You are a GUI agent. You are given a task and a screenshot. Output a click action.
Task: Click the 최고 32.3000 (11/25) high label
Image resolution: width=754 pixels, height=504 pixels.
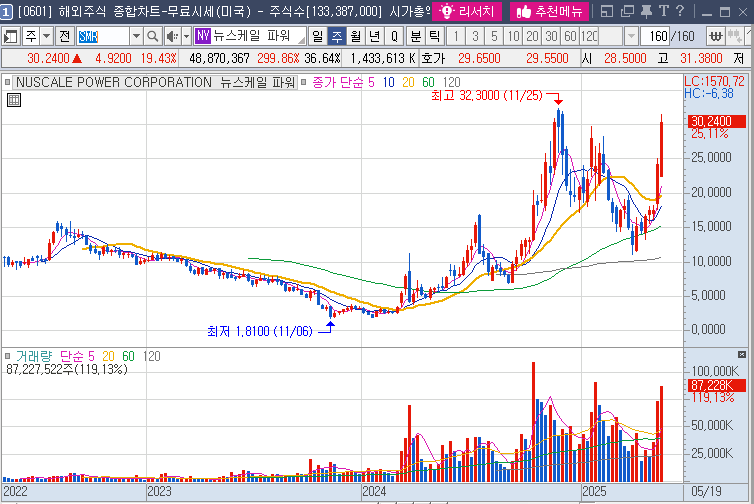click(x=487, y=95)
